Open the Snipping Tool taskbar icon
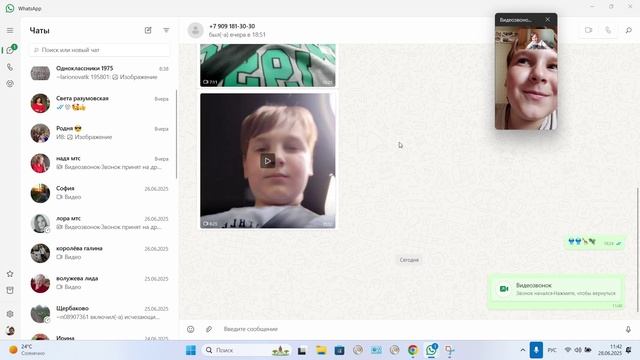640x360 pixels. click(449, 350)
